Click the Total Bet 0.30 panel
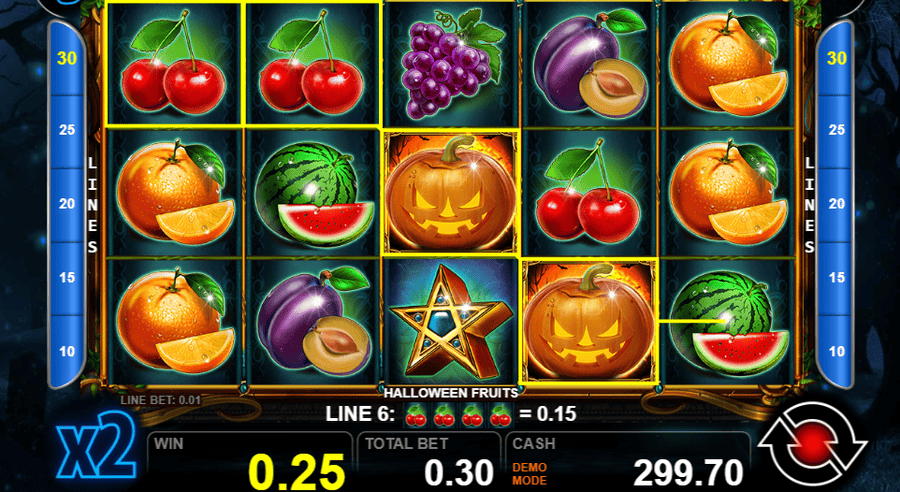Screen dimensions: 900x492 click(429, 462)
